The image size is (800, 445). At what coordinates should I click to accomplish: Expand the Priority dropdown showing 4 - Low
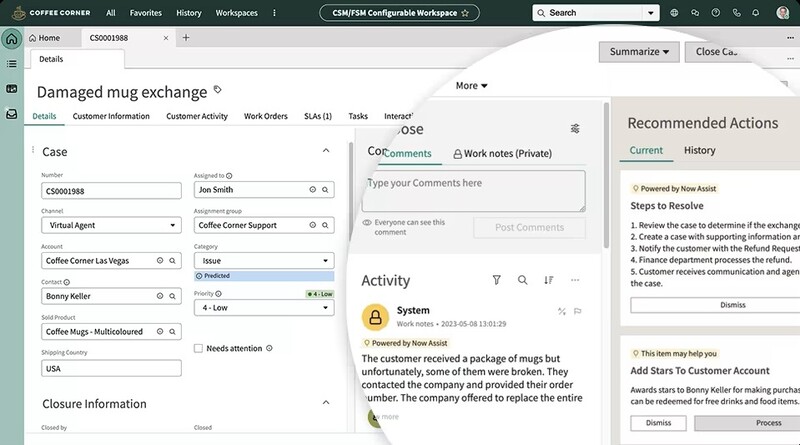tap(264, 308)
